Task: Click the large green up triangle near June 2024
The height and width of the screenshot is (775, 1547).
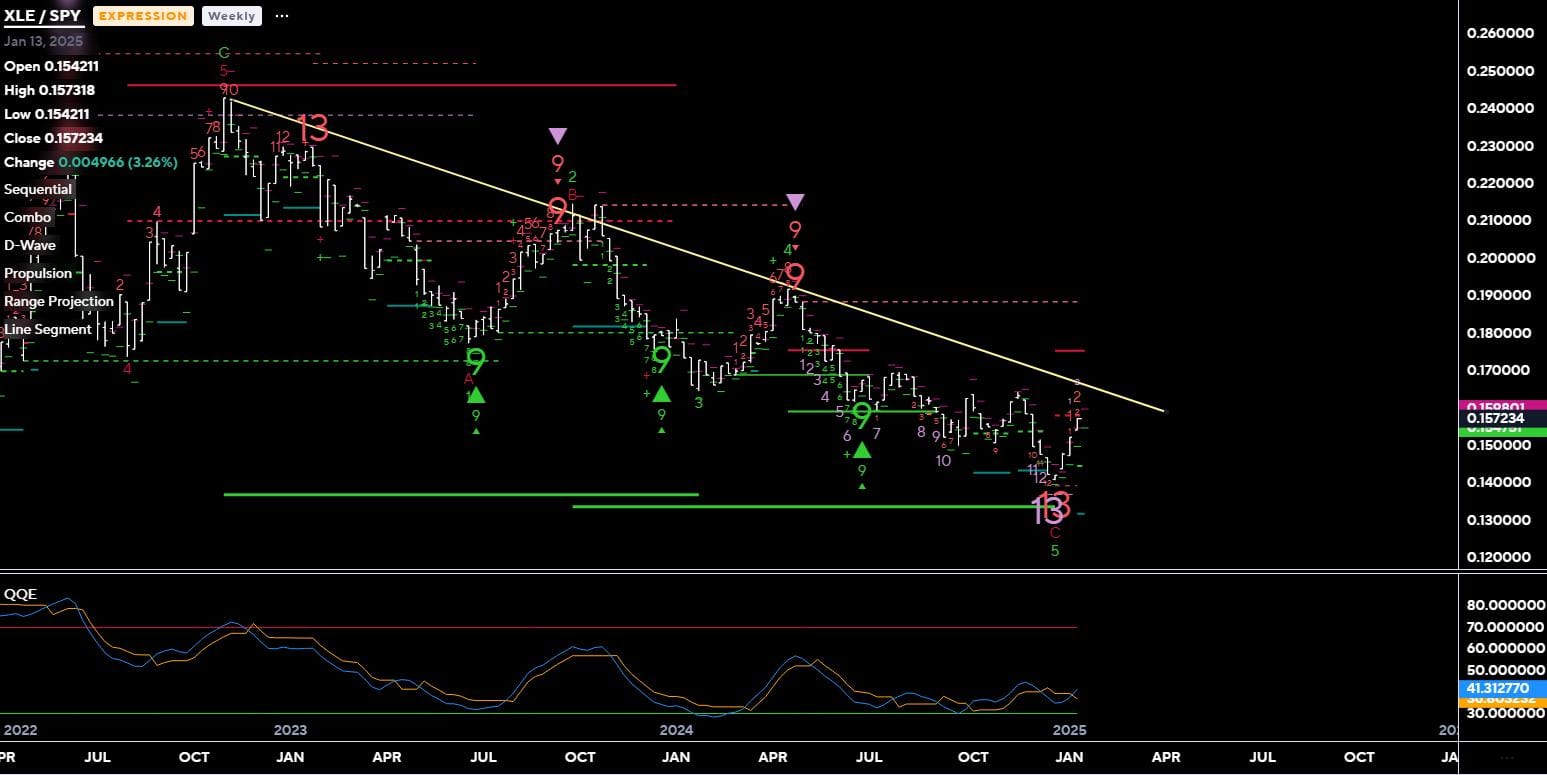Action: coord(861,450)
